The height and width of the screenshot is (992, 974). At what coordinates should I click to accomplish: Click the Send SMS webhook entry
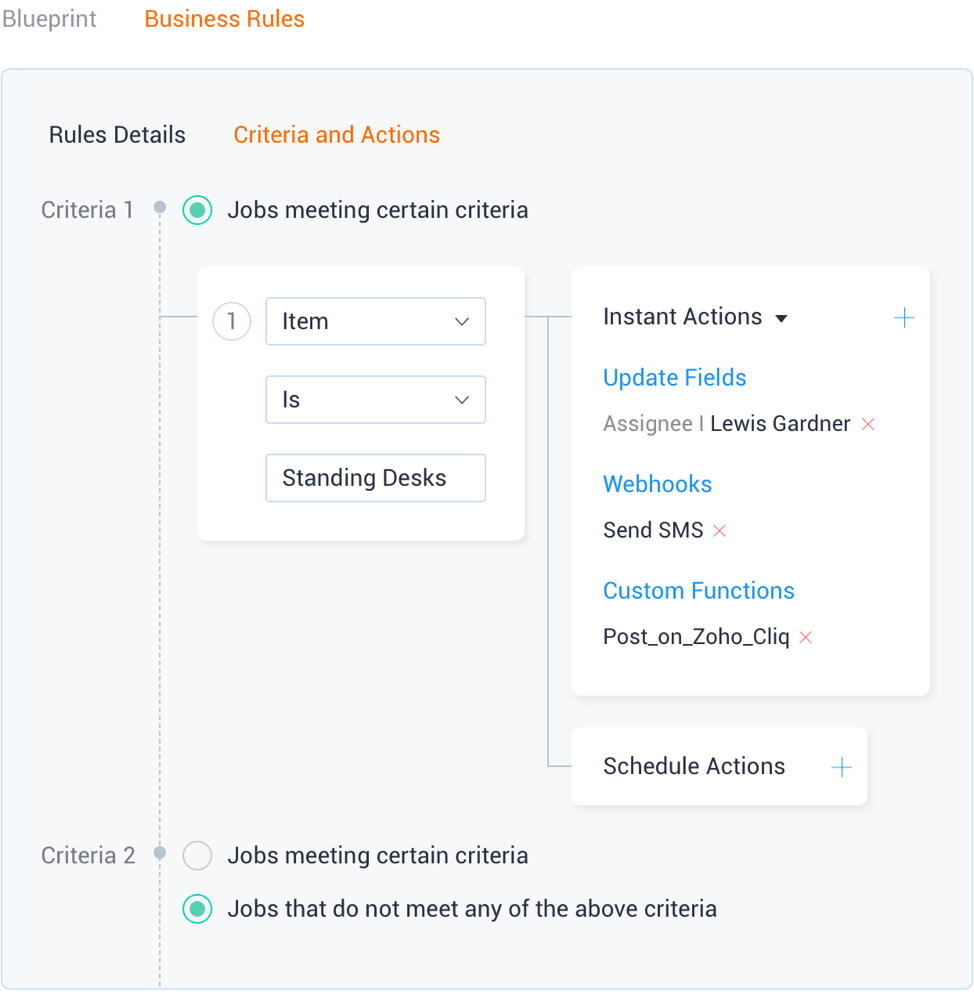(653, 530)
